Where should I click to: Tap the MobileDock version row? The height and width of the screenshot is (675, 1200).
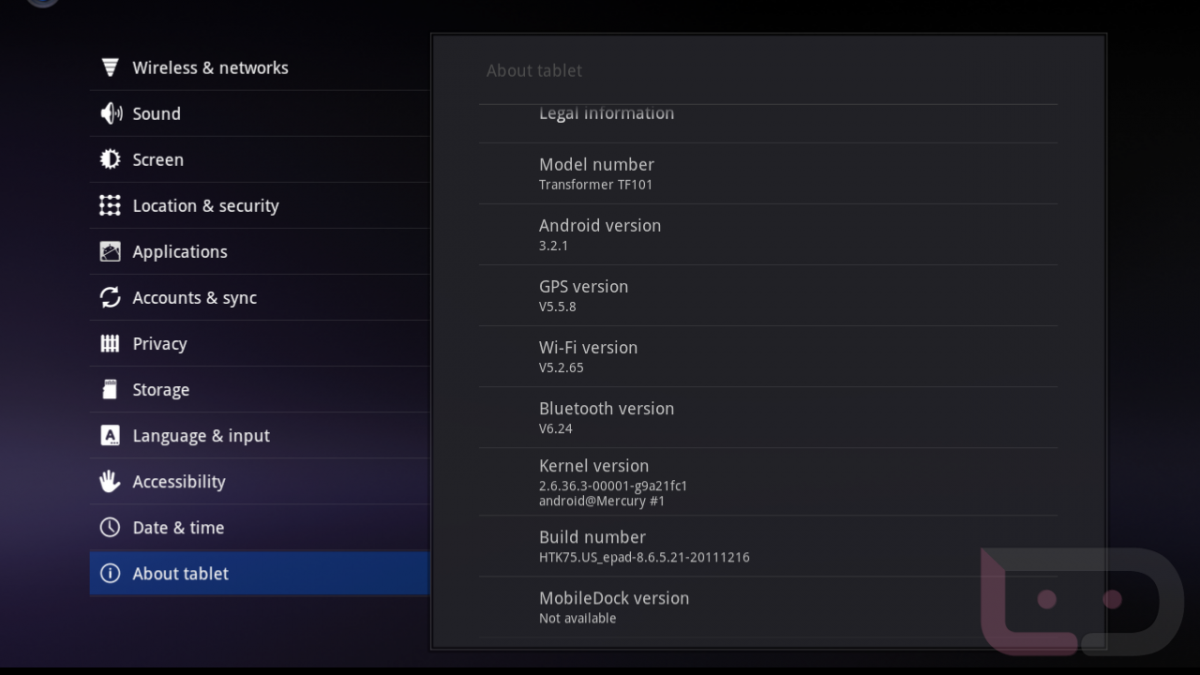point(767,607)
